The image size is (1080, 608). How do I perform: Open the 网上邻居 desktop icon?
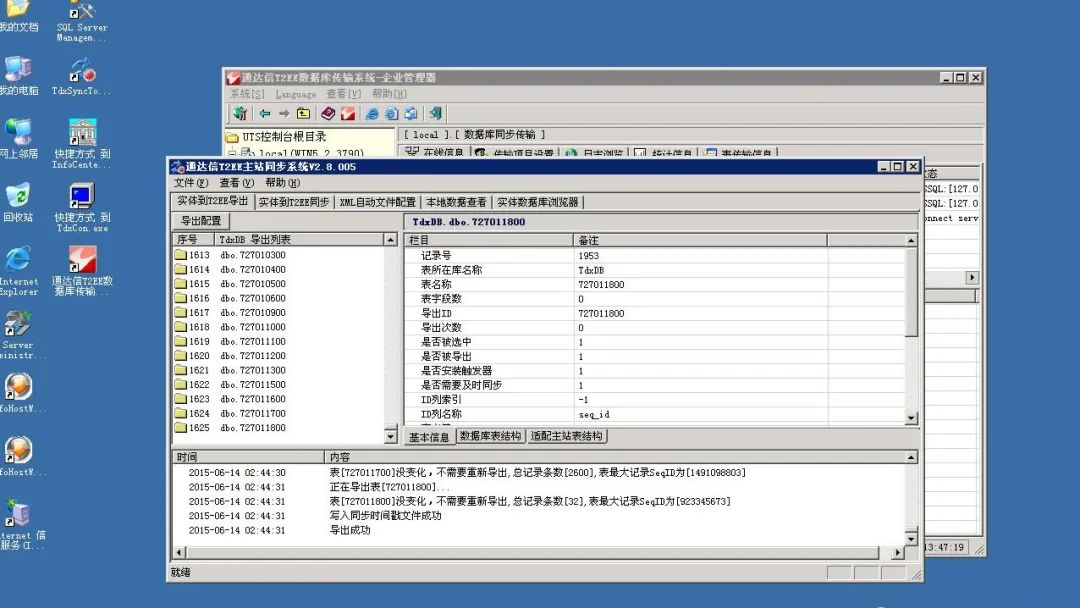(x=19, y=138)
